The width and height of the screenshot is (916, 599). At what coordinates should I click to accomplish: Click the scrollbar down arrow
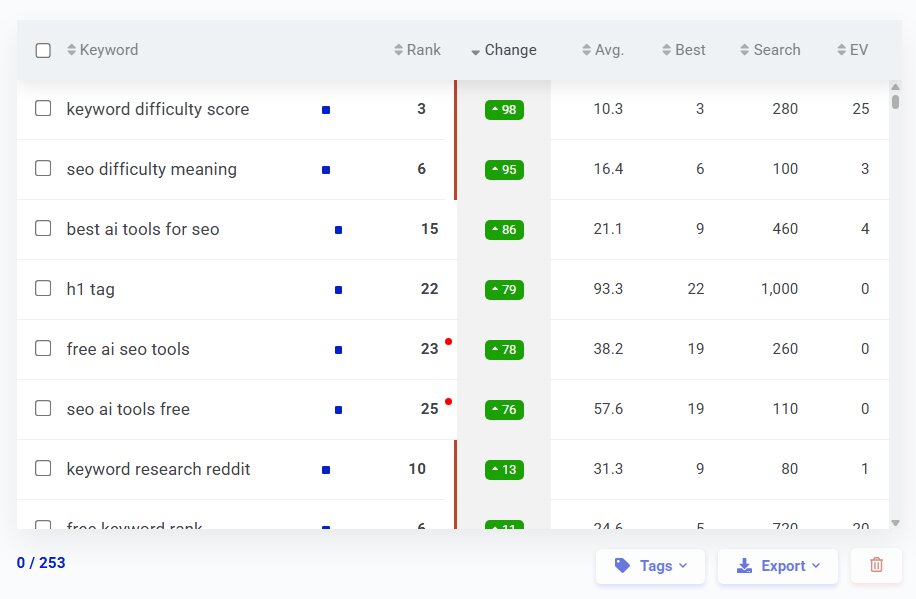[x=895, y=522]
